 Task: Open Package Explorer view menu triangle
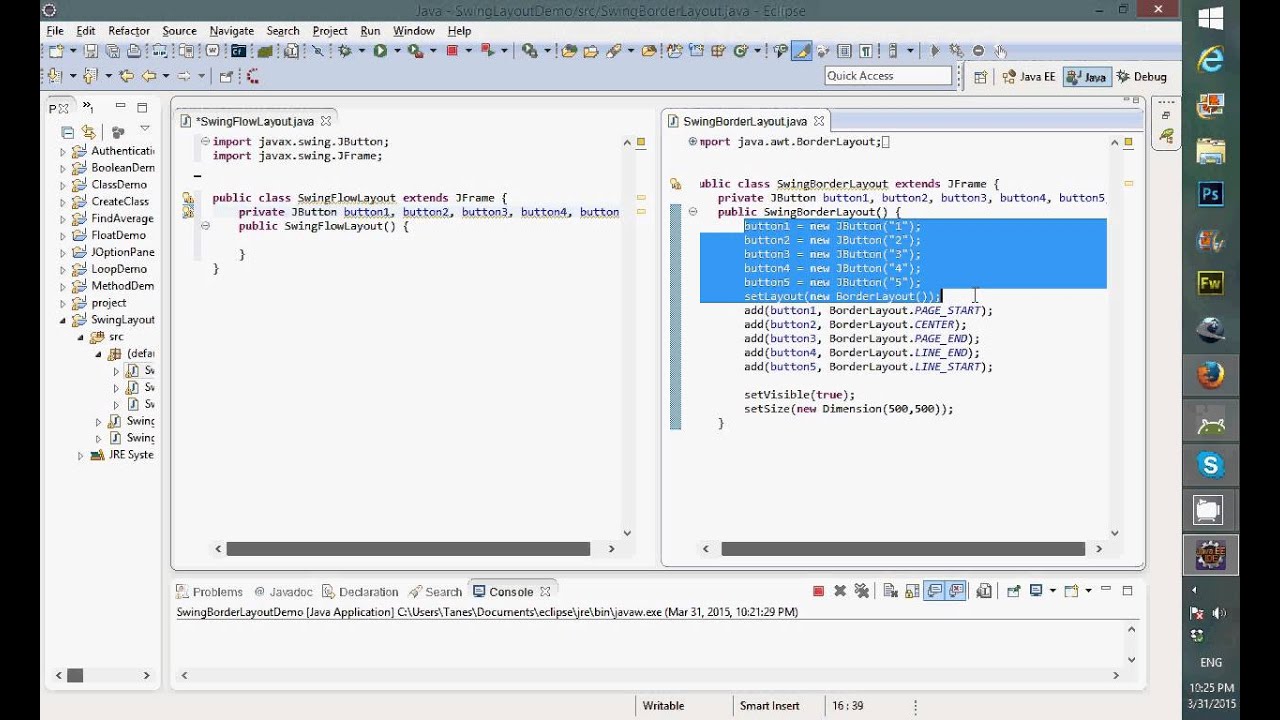click(x=144, y=128)
